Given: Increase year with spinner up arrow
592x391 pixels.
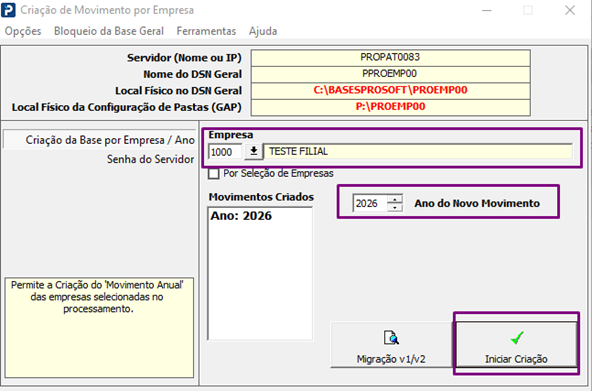Looking at the screenshot, I should pos(395,199).
